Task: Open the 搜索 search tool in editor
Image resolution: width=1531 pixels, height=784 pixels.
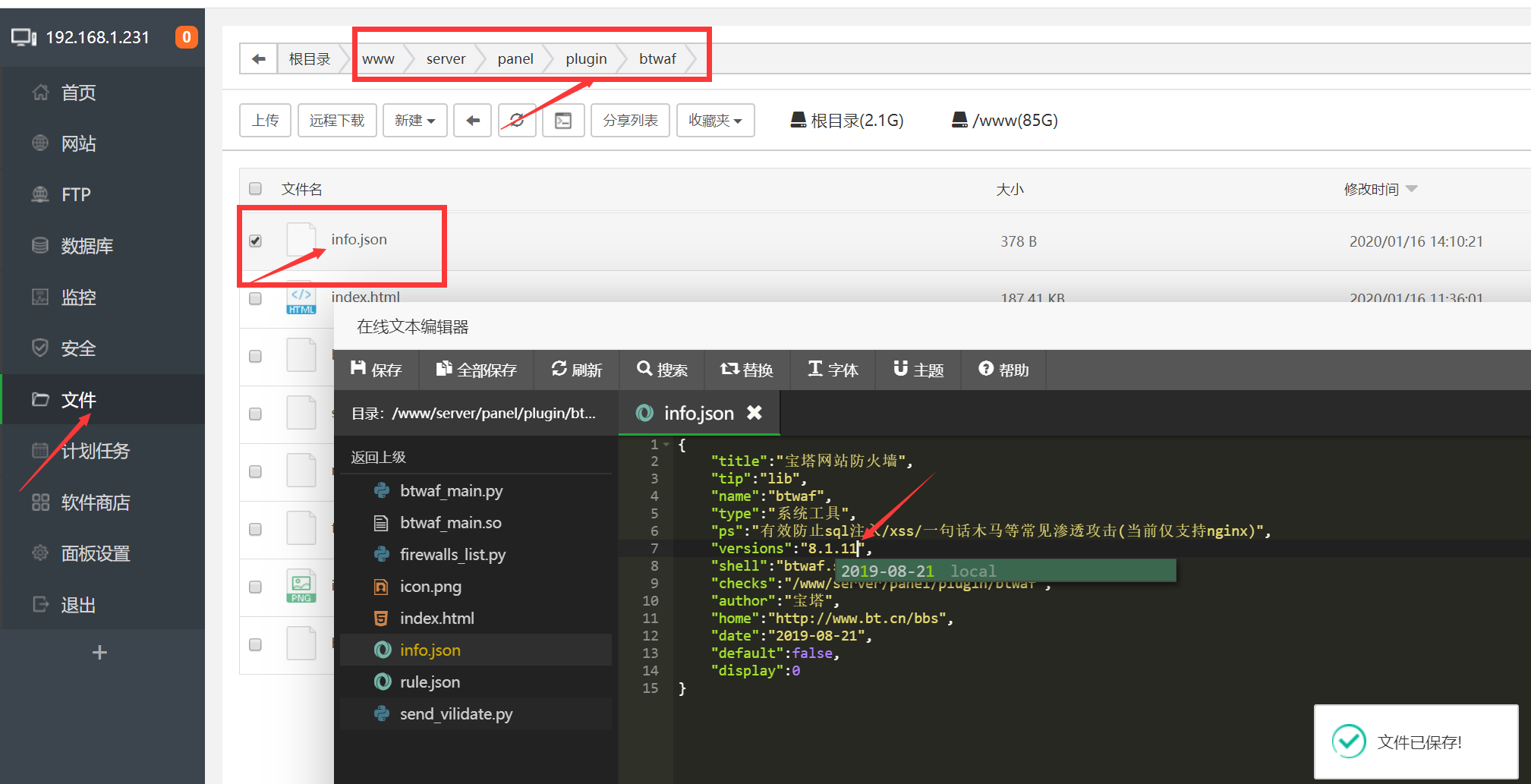Action: (662, 370)
